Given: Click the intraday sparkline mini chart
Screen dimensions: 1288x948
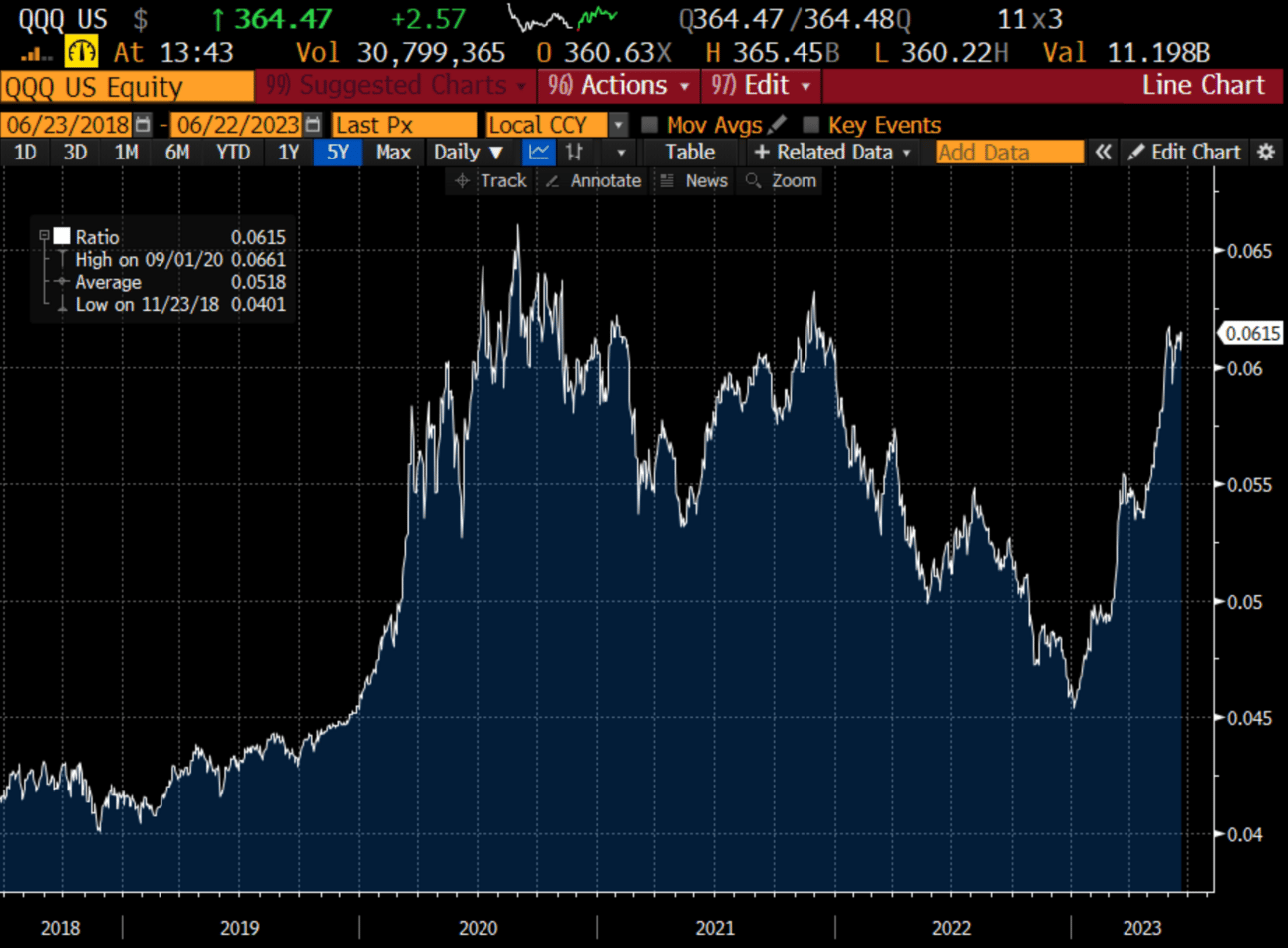Looking at the screenshot, I should coord(561,18).
